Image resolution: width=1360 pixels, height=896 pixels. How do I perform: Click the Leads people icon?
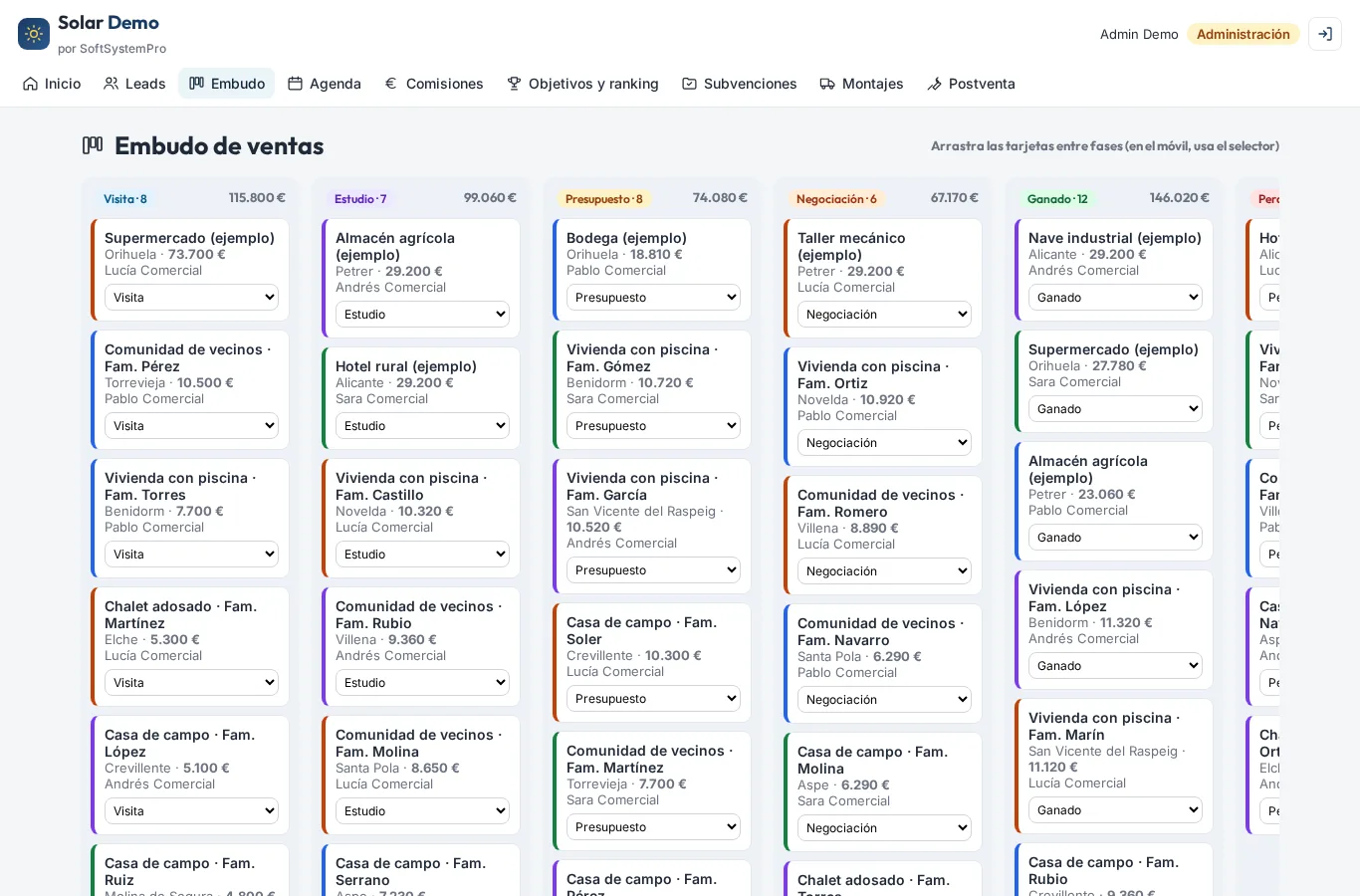point(112,84)
